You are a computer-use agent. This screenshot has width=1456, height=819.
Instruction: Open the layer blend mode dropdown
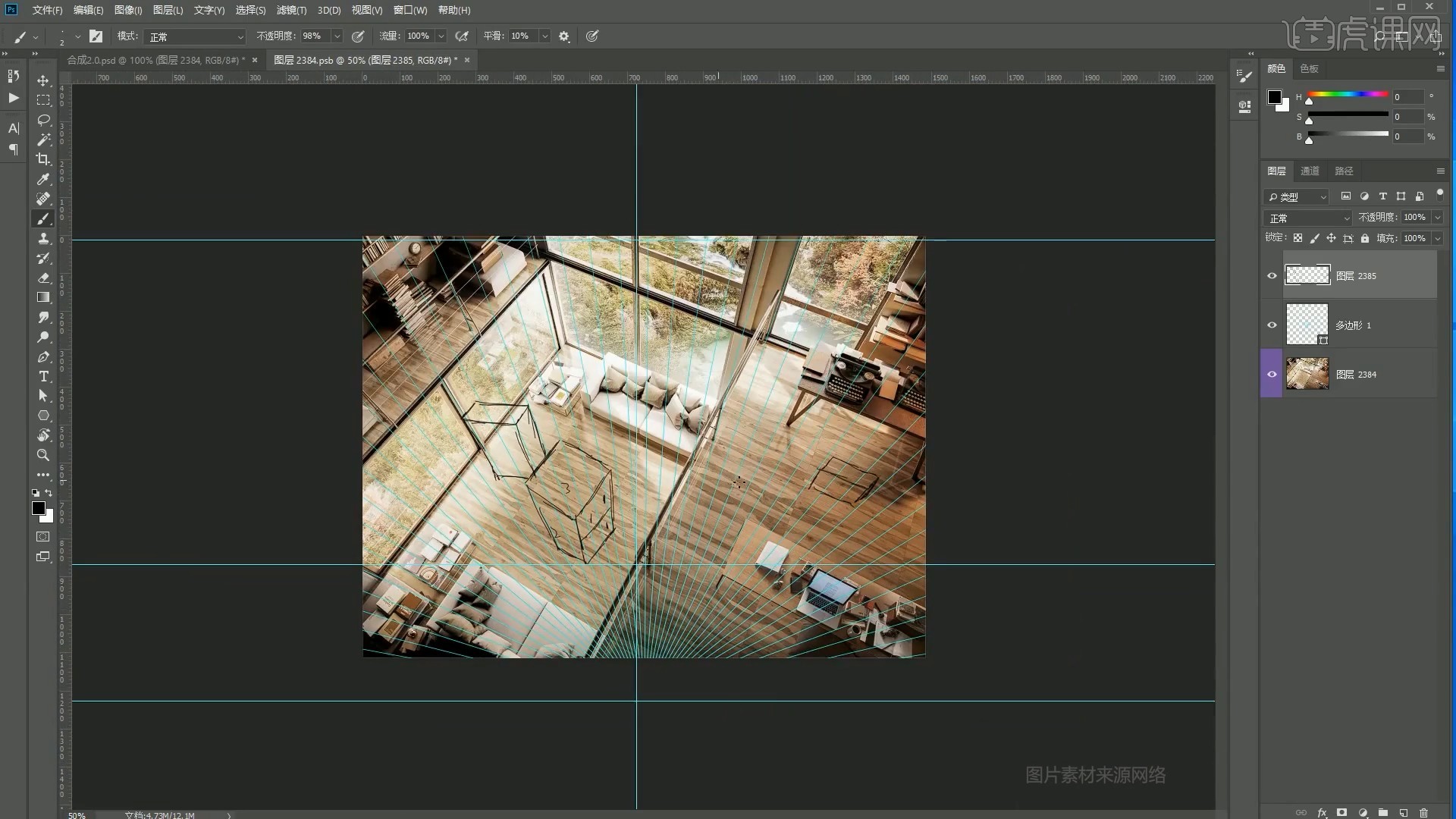[1308, 218]
